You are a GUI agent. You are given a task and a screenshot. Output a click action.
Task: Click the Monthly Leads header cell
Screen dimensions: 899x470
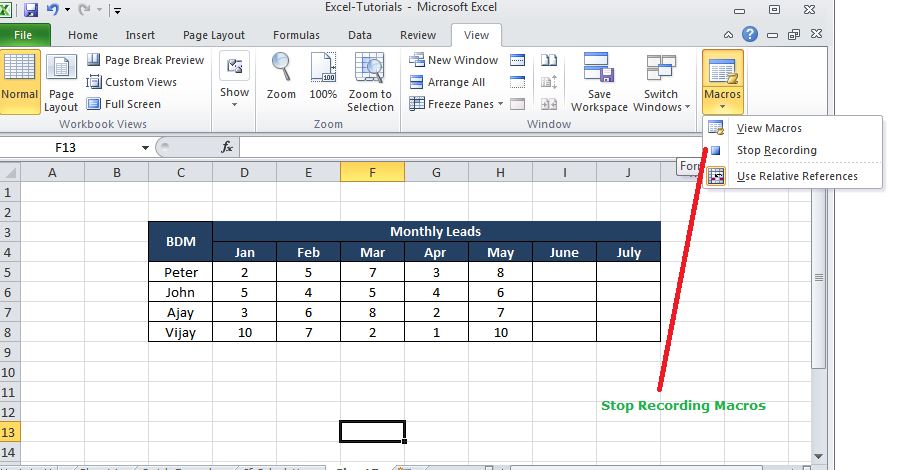point(436,232)
